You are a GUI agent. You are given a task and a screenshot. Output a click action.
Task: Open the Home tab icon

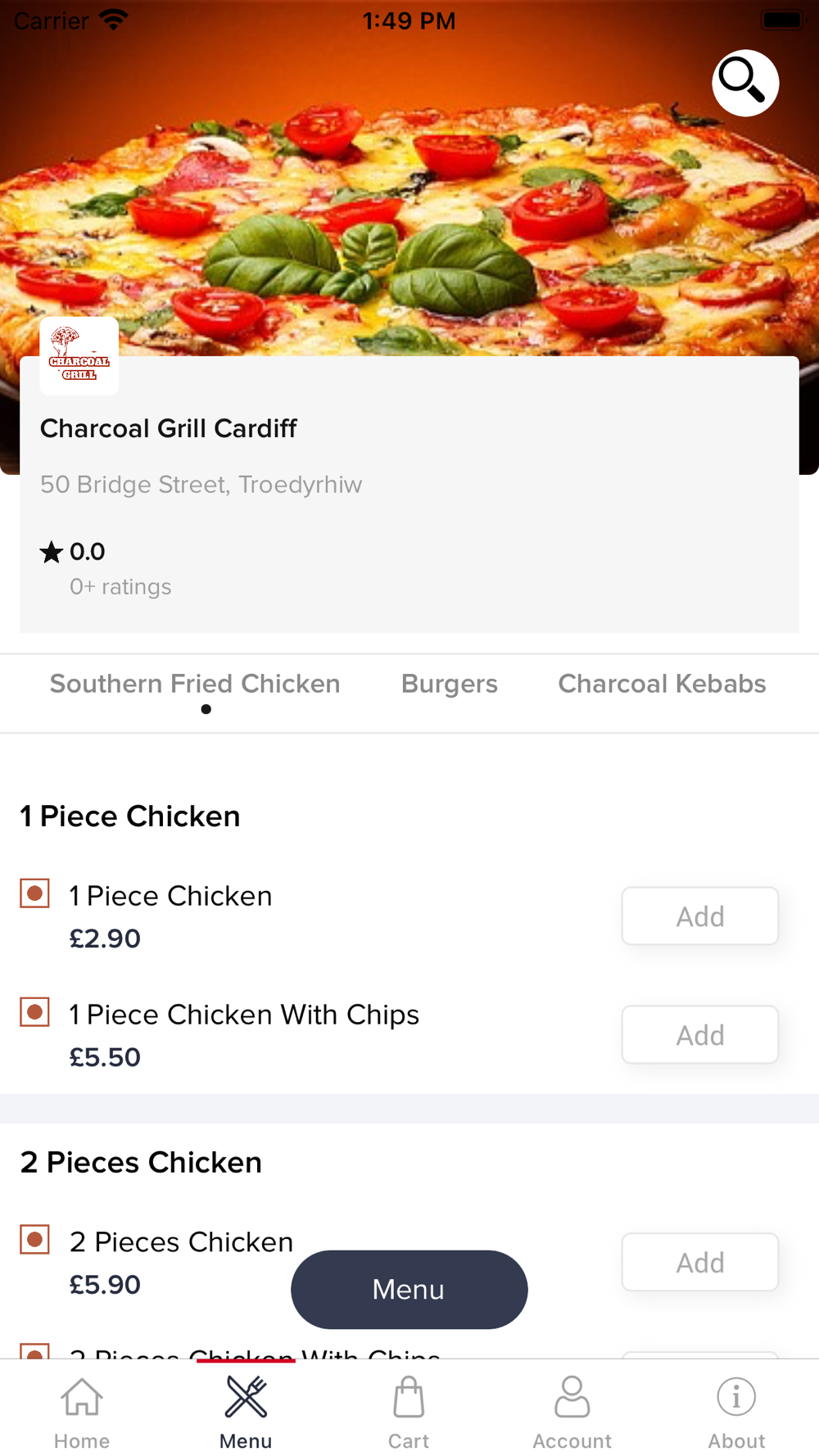(x=82, y=1397)
